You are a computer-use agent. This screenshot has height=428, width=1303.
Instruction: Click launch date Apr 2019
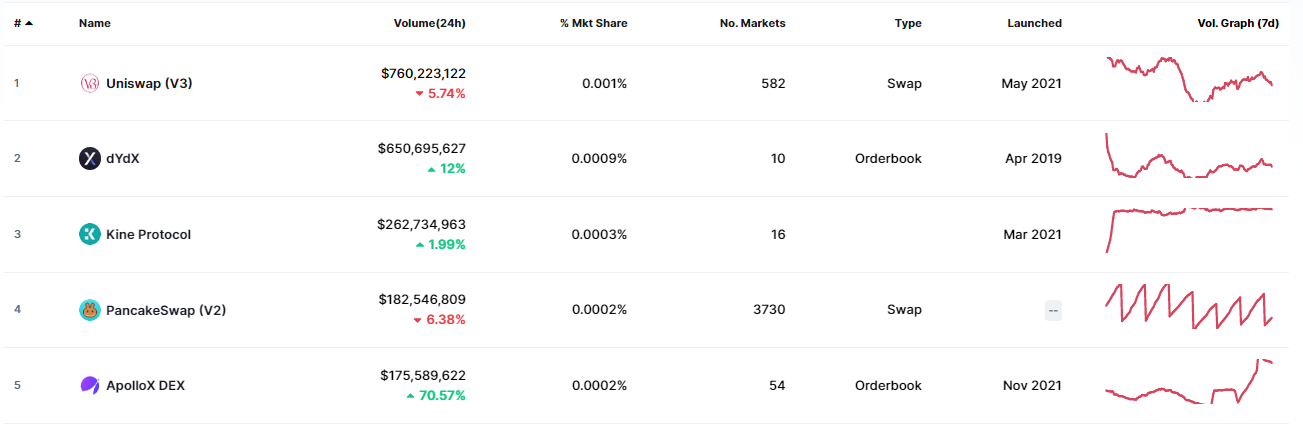(1034, 158)
